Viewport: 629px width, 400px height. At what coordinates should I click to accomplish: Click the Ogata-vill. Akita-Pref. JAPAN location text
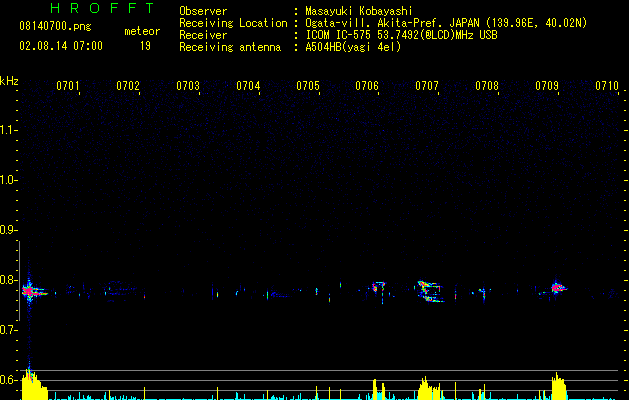pyautogui.click(x=446, y=23)
